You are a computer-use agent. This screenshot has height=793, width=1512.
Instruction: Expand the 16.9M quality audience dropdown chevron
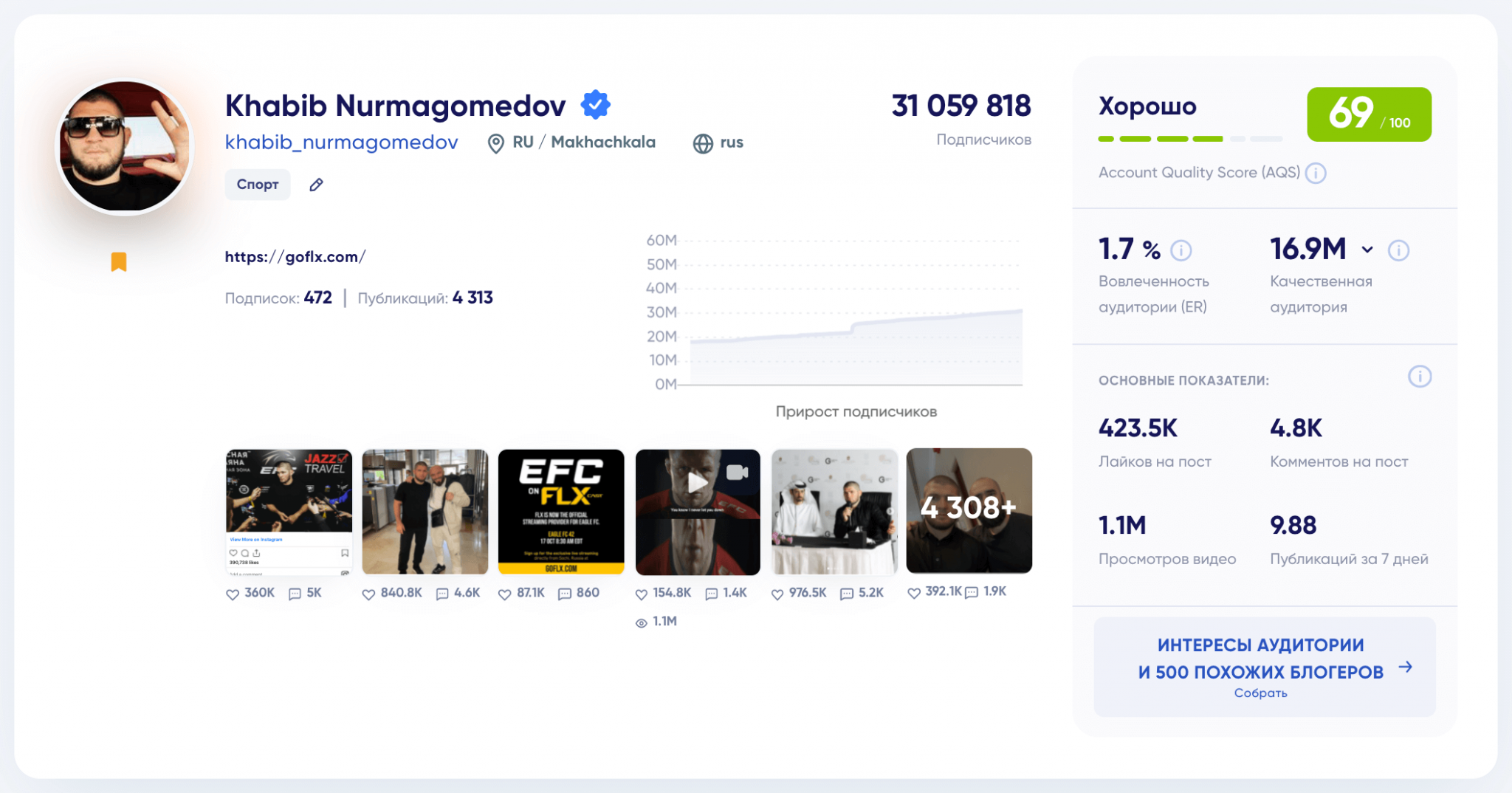click(x=1367, y=250)
